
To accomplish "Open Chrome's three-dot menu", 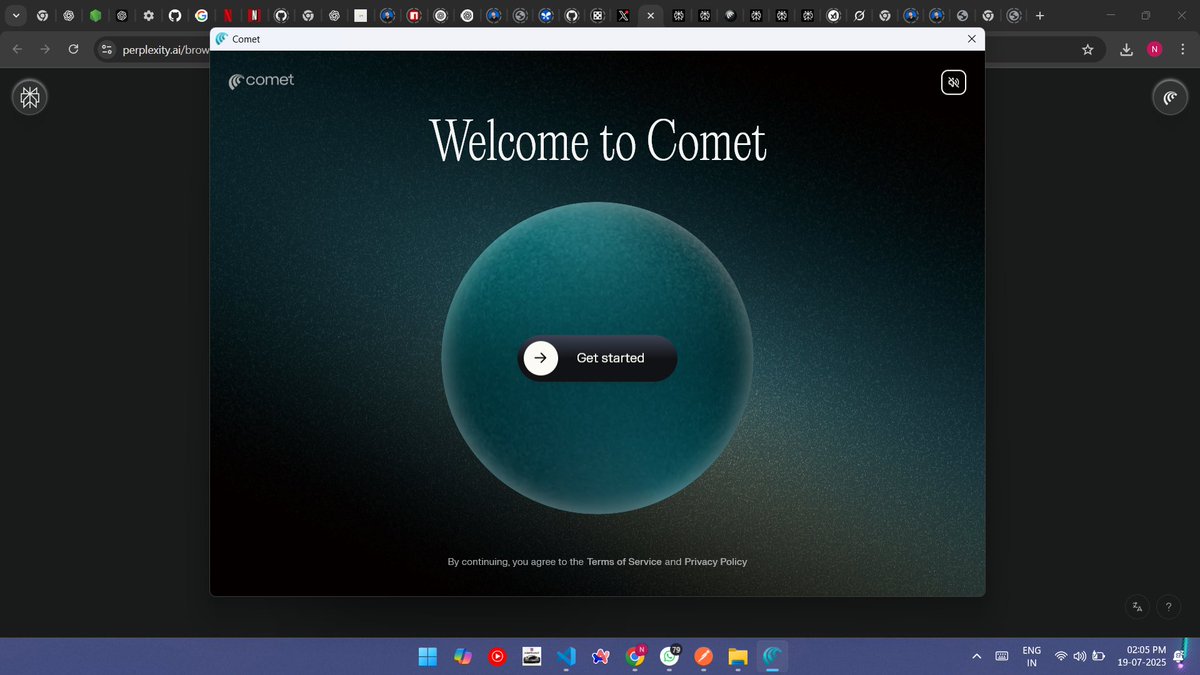I will [x=1183, y=49].
